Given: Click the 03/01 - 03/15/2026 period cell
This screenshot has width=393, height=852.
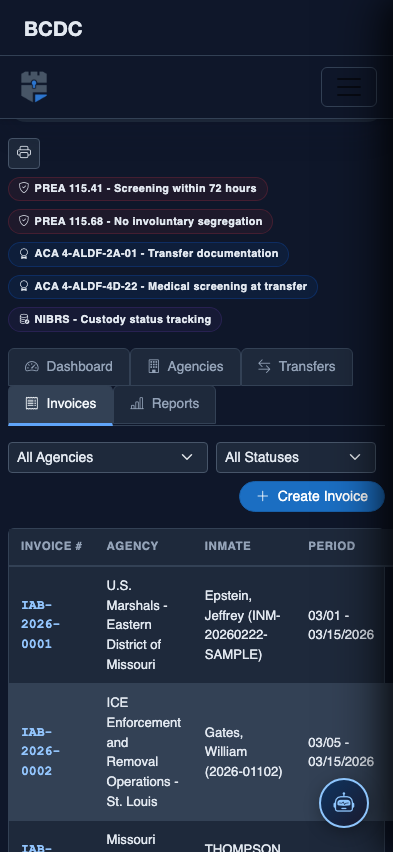Looking at the screenshot, I should pyautogui.click(x=341, y=625).
